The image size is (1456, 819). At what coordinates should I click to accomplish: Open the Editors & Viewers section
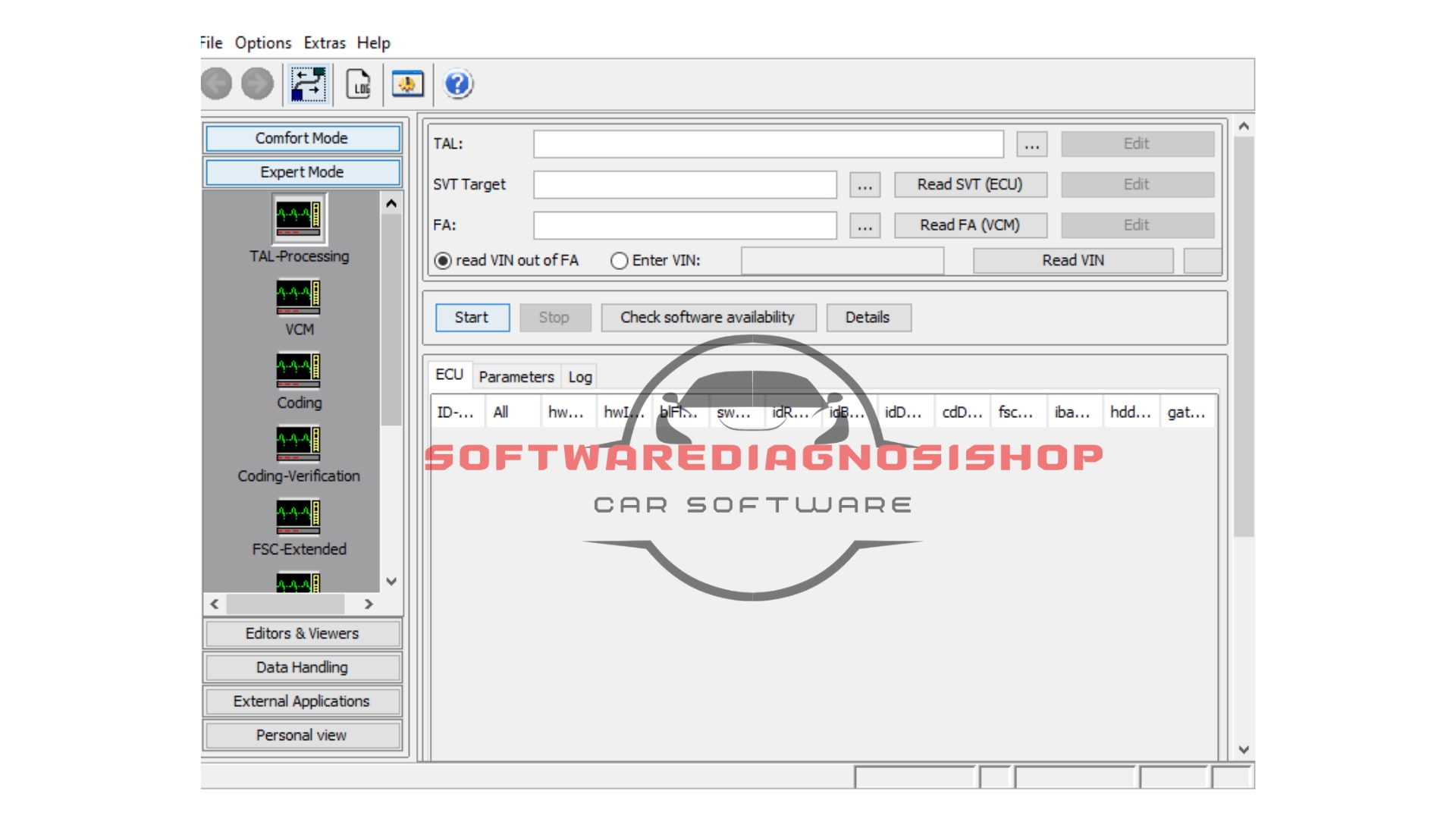click(x=303, y=633)
